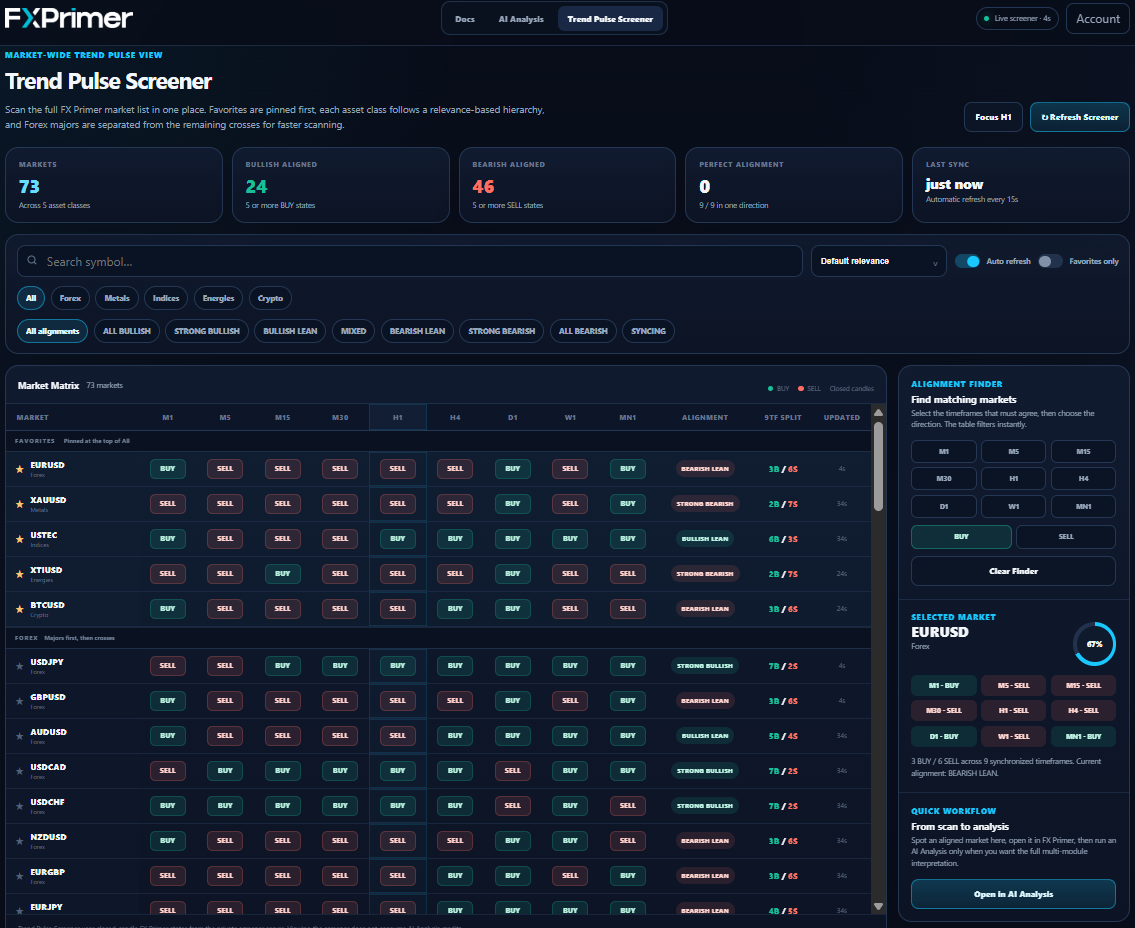Star the NZDUSD market as favorite
This screenshot has width=1135, height=928.
click(x=20, y=841)
